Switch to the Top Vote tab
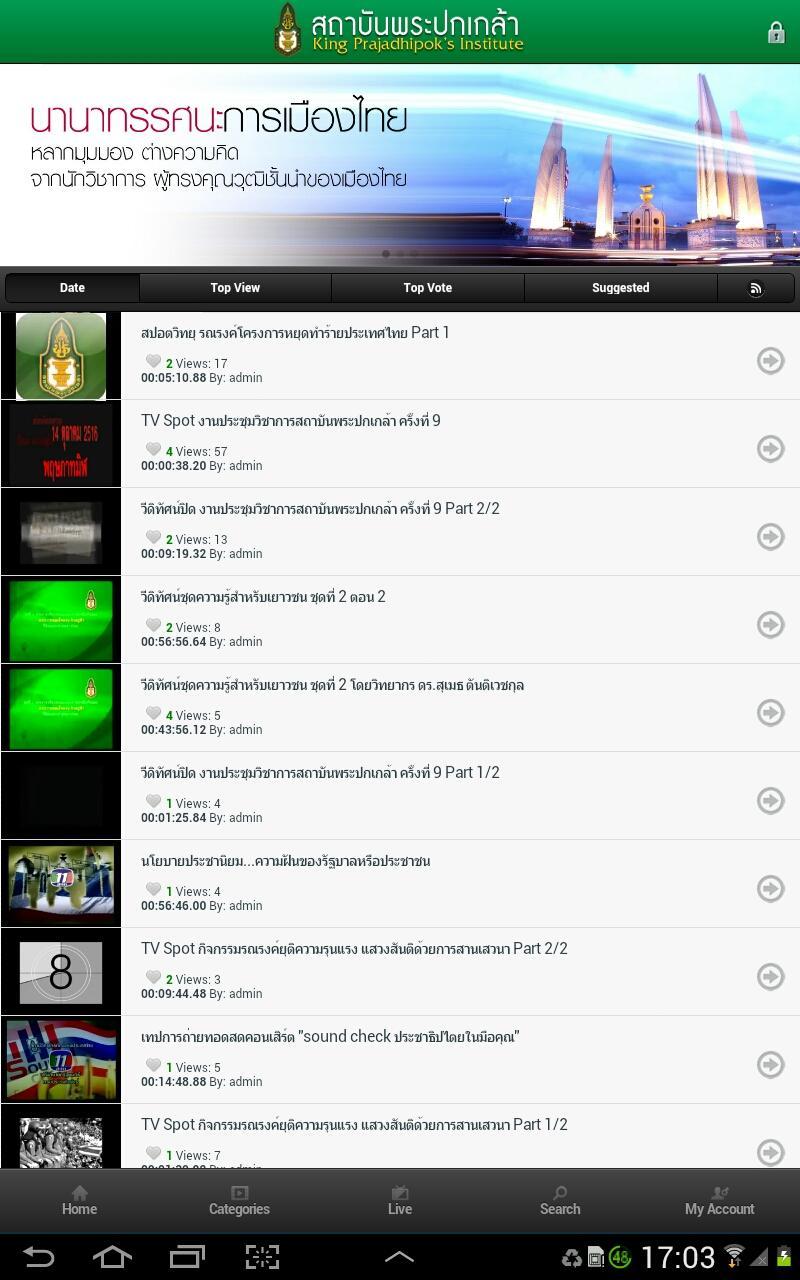800x1280 pixels. point(428,288)
